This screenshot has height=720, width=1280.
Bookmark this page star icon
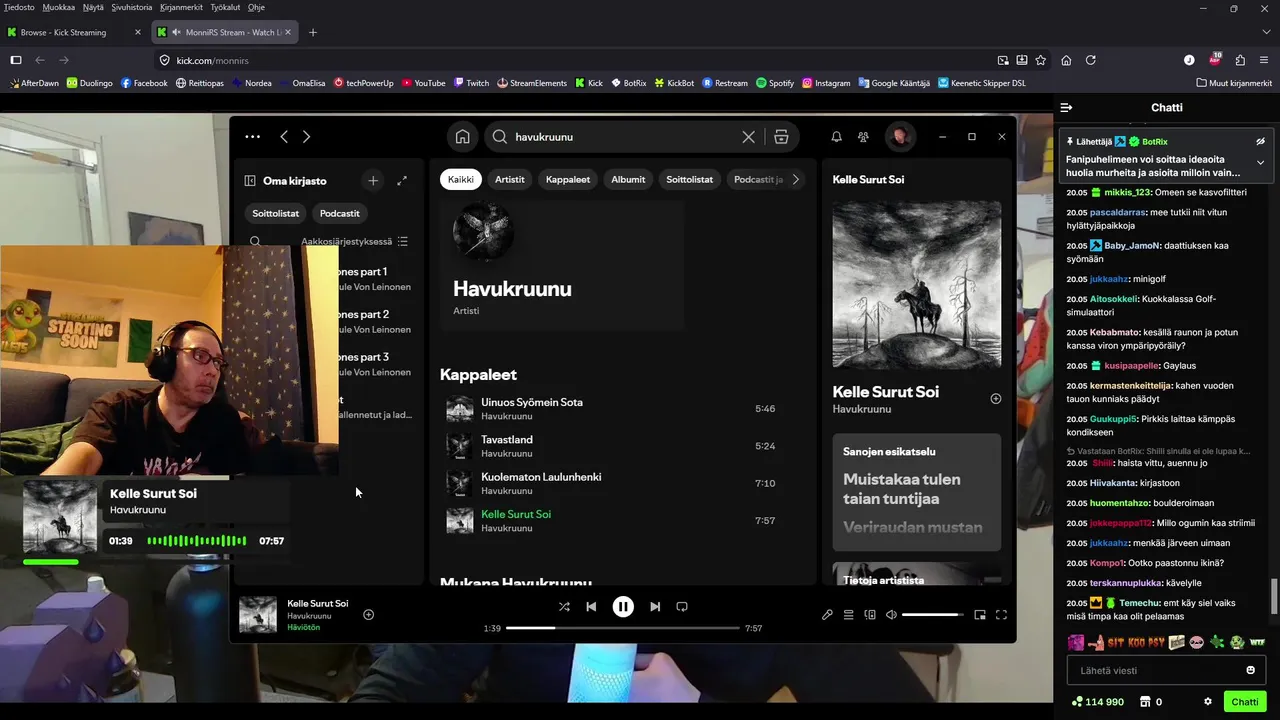1041,60
